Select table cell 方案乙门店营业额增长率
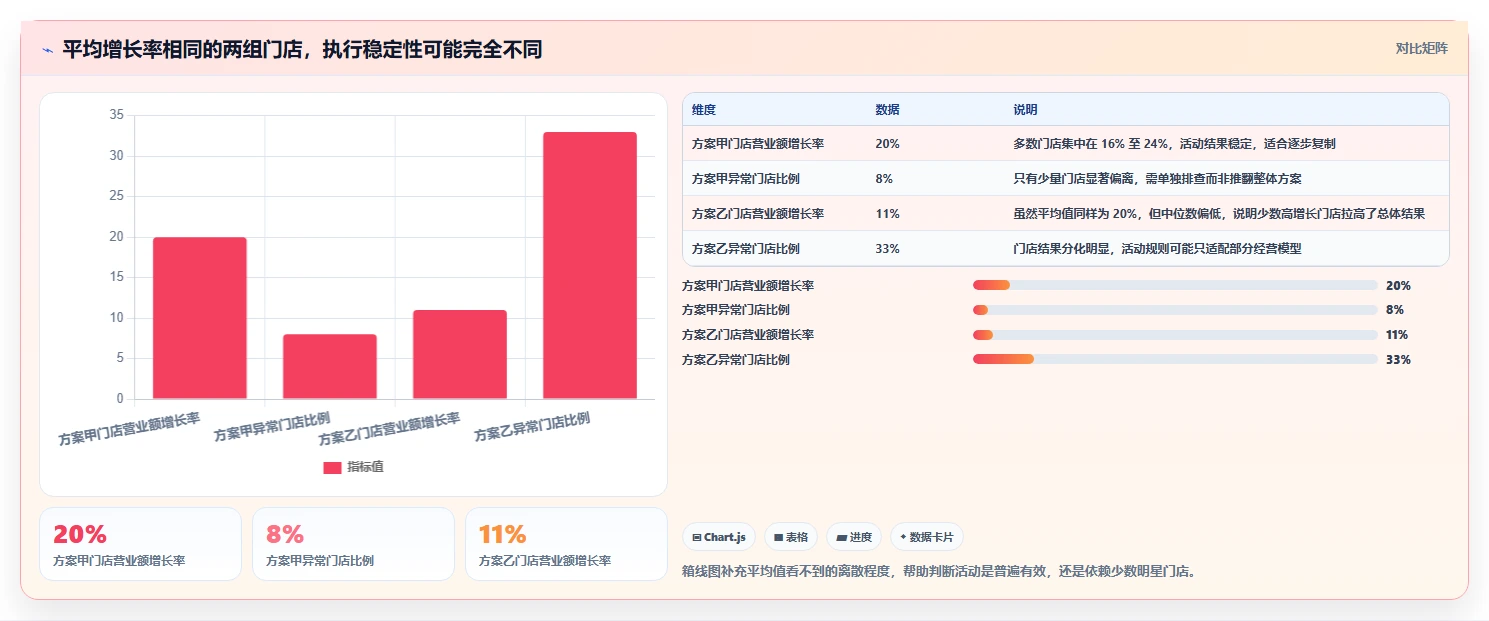Viewport: 1489px width, 621px height. (x=758, y=214)
